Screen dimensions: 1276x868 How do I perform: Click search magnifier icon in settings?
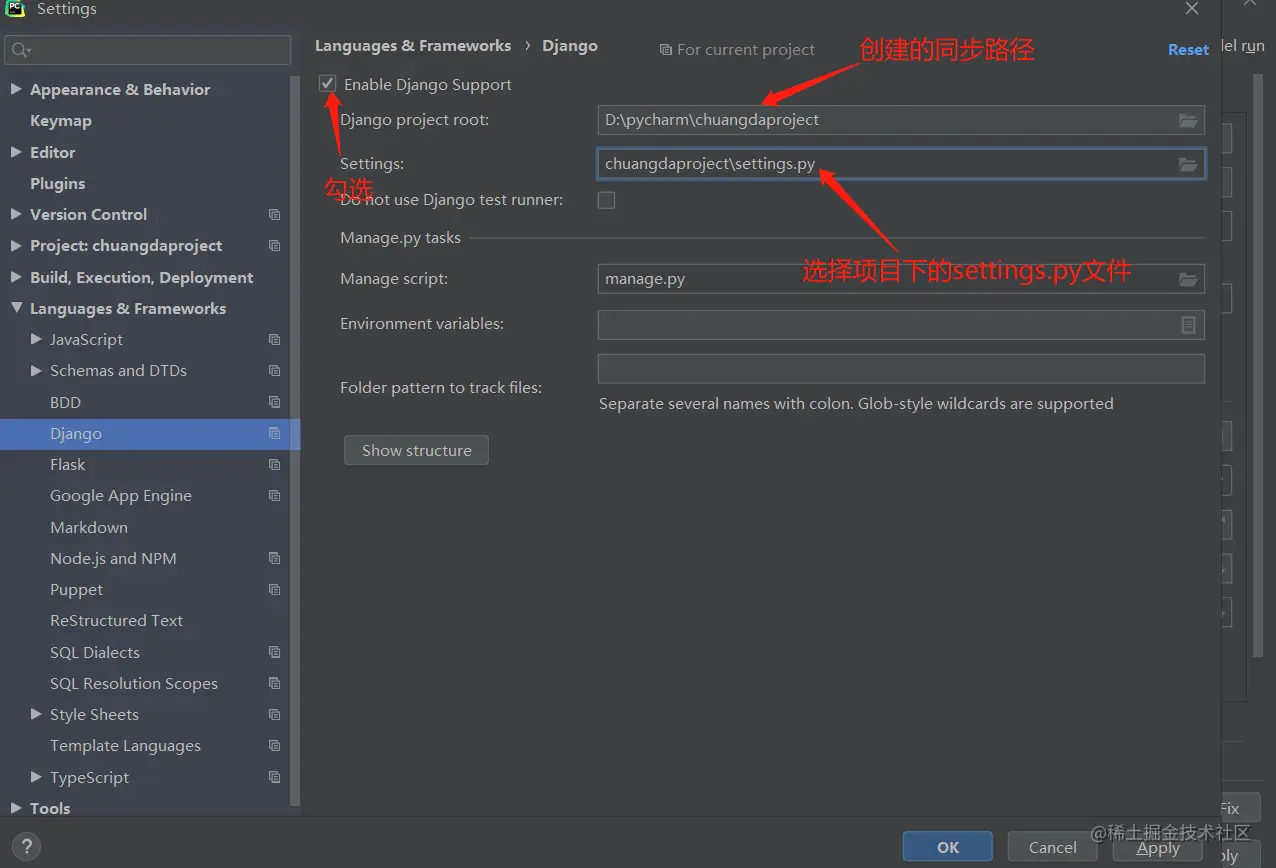21,49
